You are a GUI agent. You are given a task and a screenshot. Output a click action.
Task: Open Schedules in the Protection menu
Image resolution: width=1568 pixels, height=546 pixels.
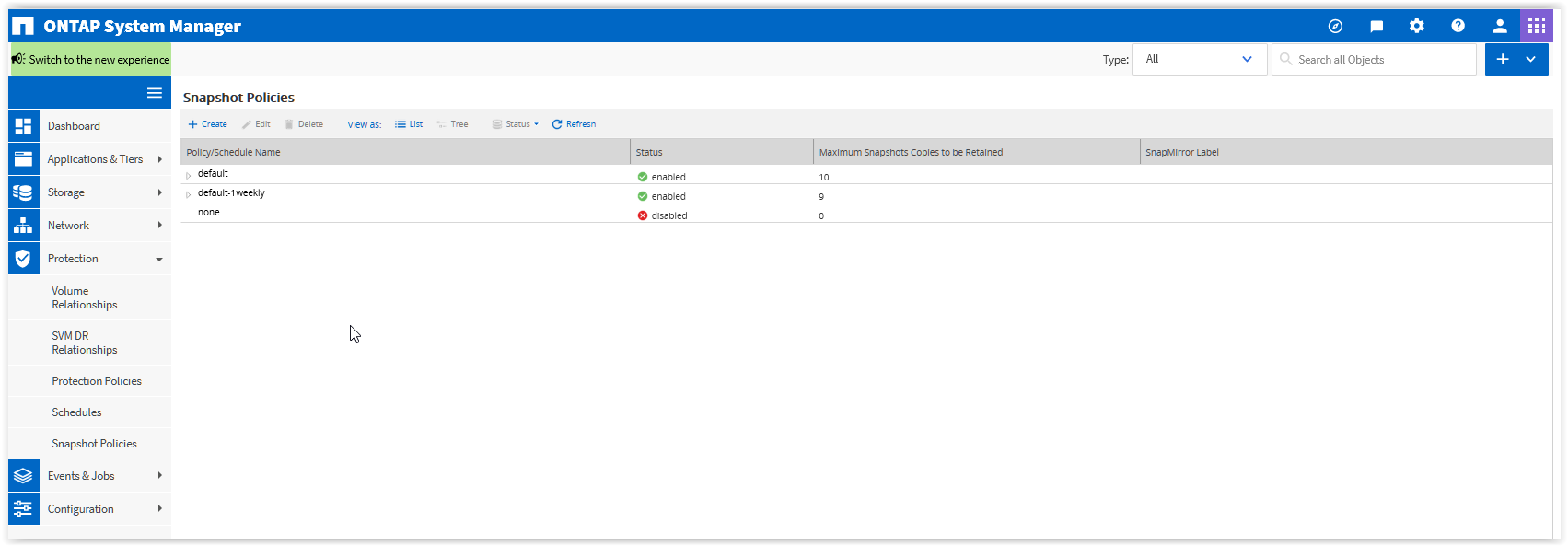click(x=76, y=412)
